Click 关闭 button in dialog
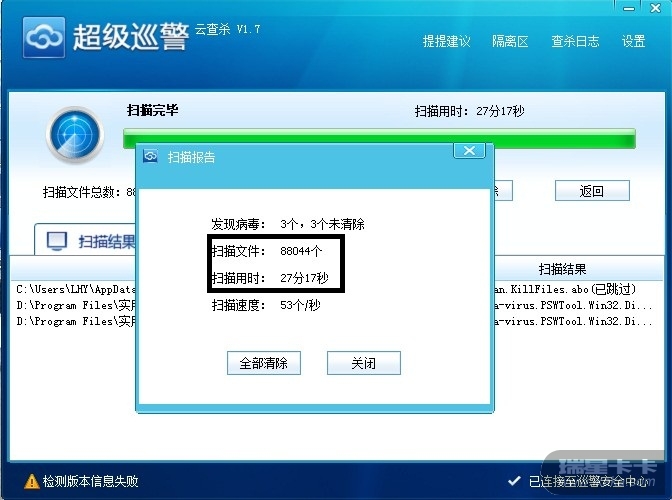672x500 pixels. pyautogui.click(x=364, y=363)
